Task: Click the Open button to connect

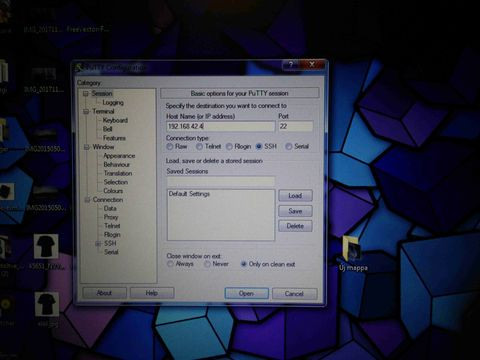Action: pos(247,294)
